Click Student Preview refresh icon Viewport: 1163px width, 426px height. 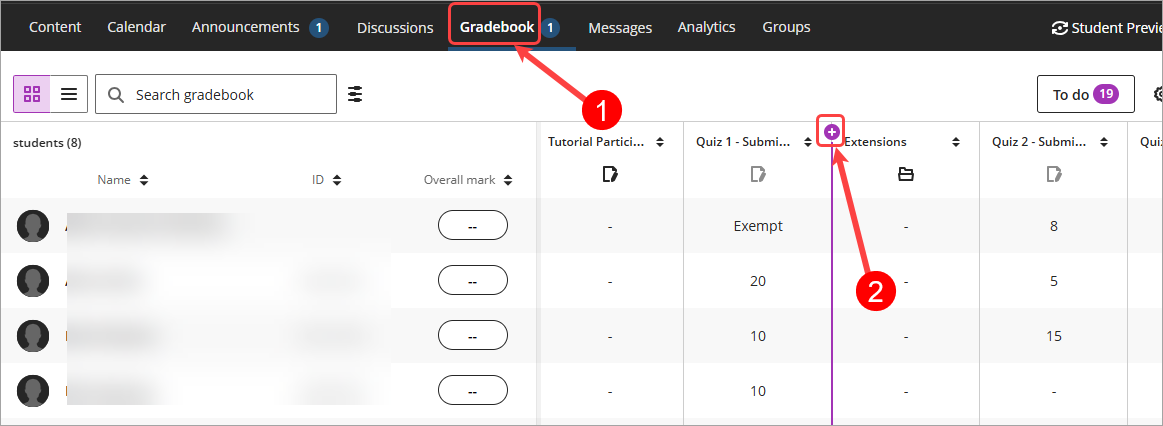[x=1060, y=28]
